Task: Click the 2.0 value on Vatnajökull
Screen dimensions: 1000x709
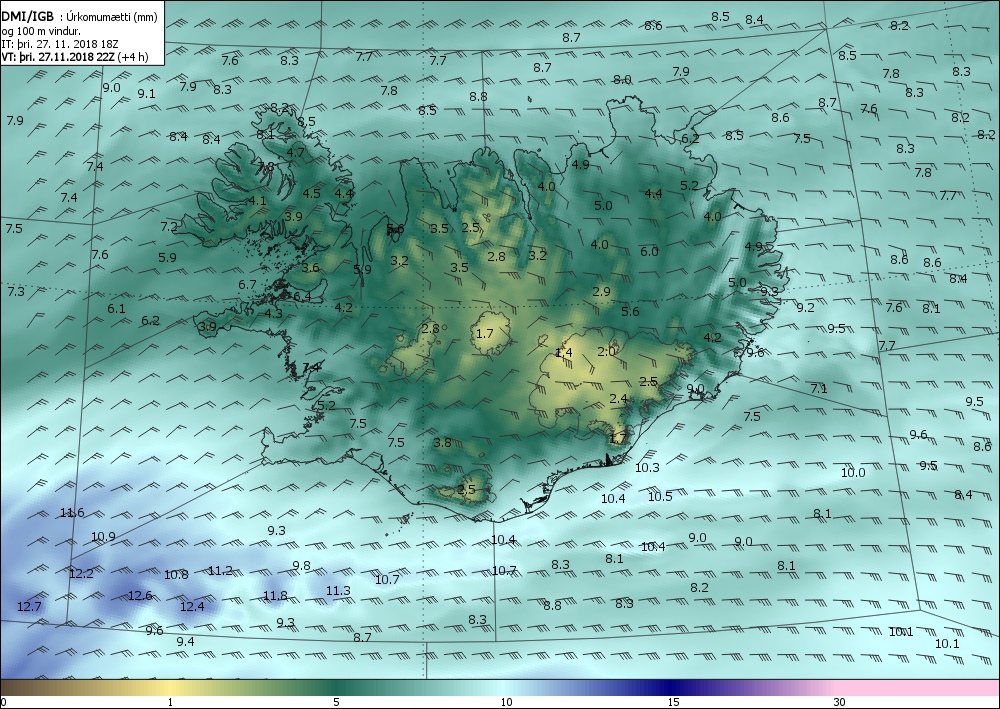Action: [607, 351]
